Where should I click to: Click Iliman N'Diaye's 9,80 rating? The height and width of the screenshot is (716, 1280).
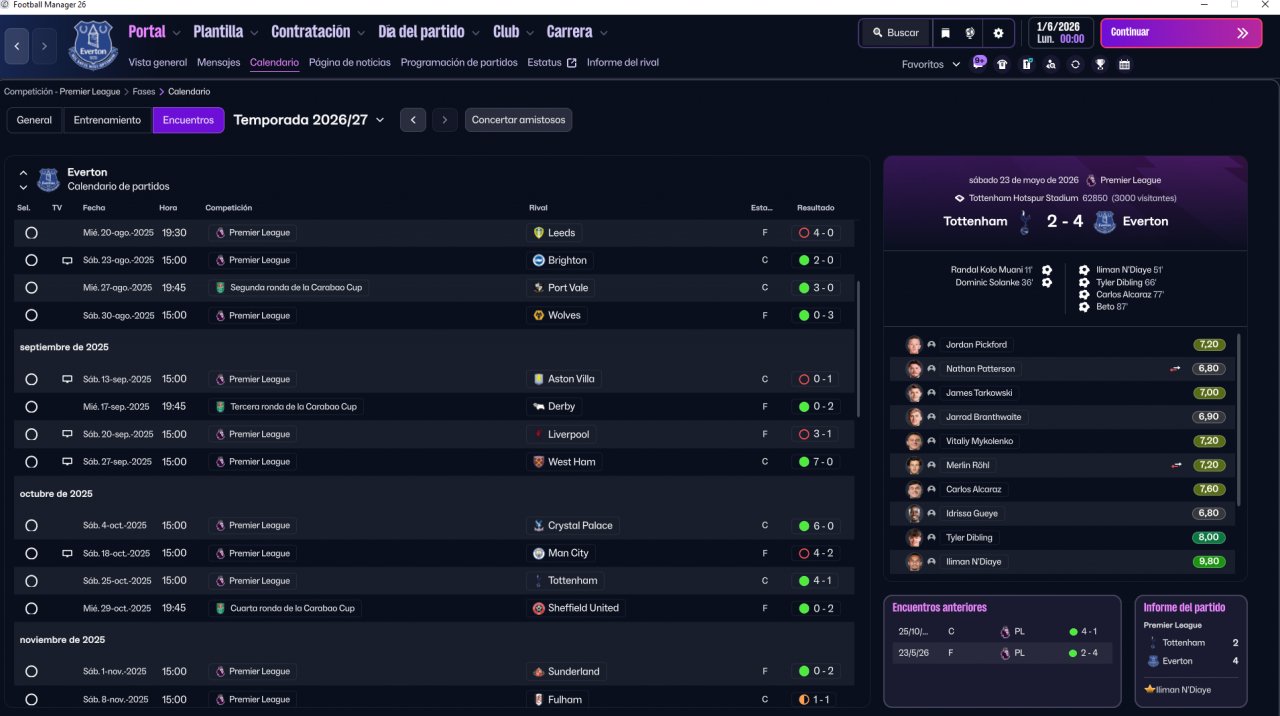pyautogui.click(x=1209, y=562)
